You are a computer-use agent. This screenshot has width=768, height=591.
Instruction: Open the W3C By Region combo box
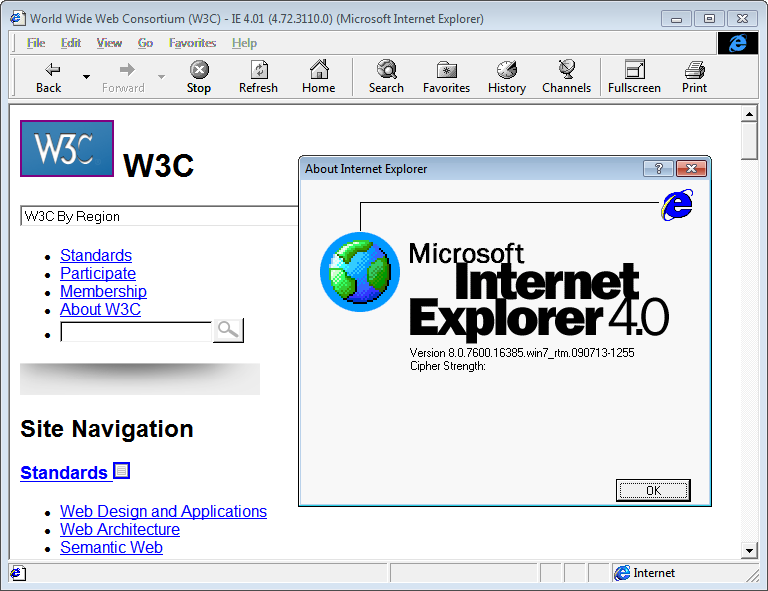coord(160,216)
